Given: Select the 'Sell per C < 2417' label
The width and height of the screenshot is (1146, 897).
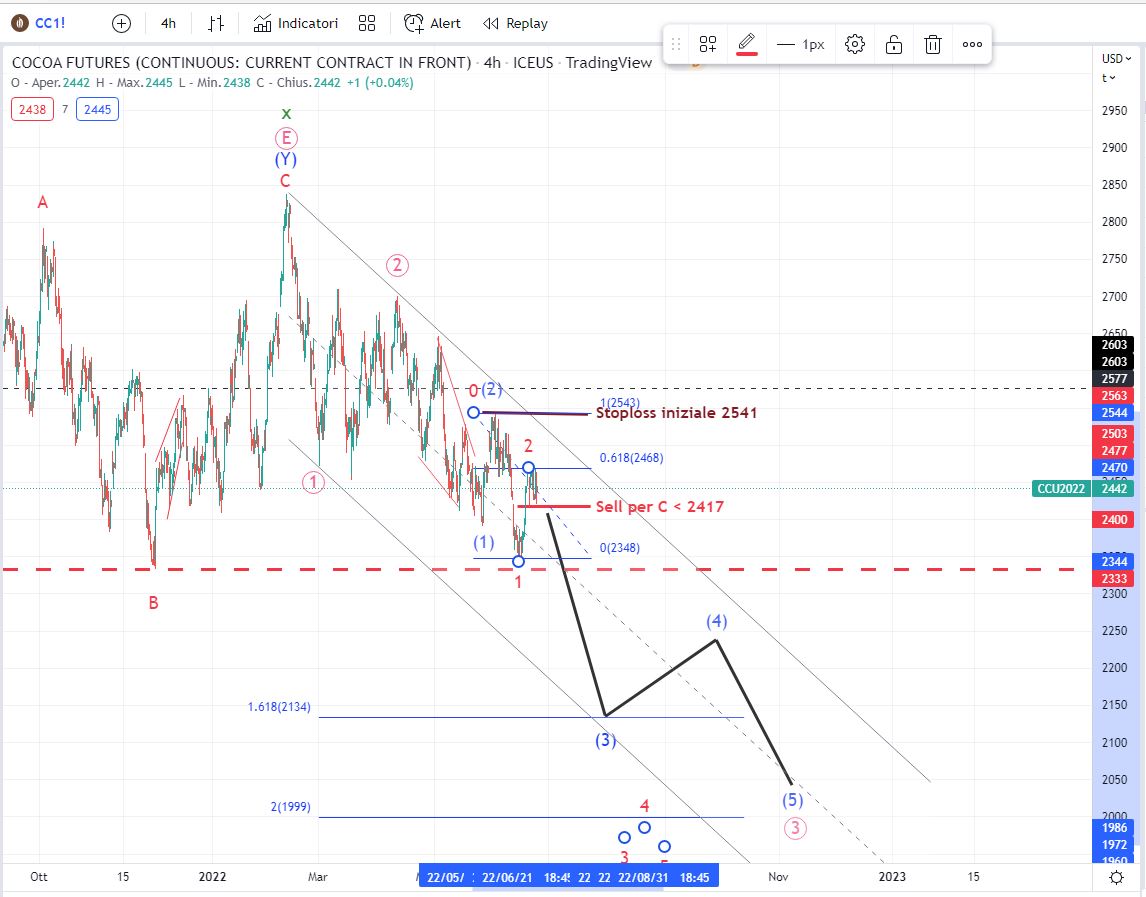Looking at the screenshot, I should (x=659, y=507).
